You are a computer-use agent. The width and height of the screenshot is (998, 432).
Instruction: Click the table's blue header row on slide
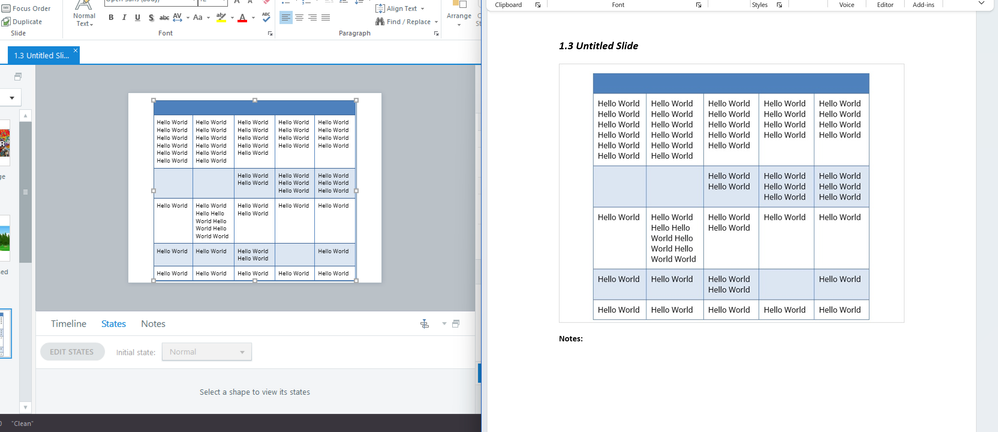click(254, 108)
